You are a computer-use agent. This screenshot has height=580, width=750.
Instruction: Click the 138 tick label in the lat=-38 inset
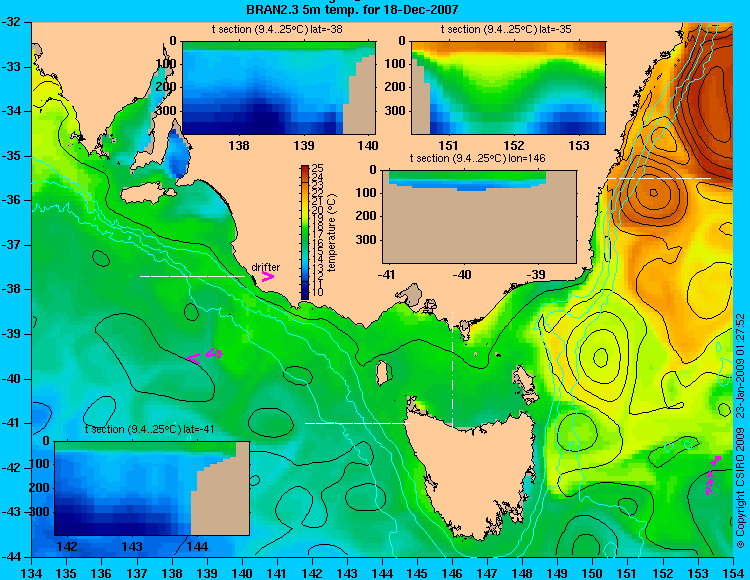tap(239, 145)
